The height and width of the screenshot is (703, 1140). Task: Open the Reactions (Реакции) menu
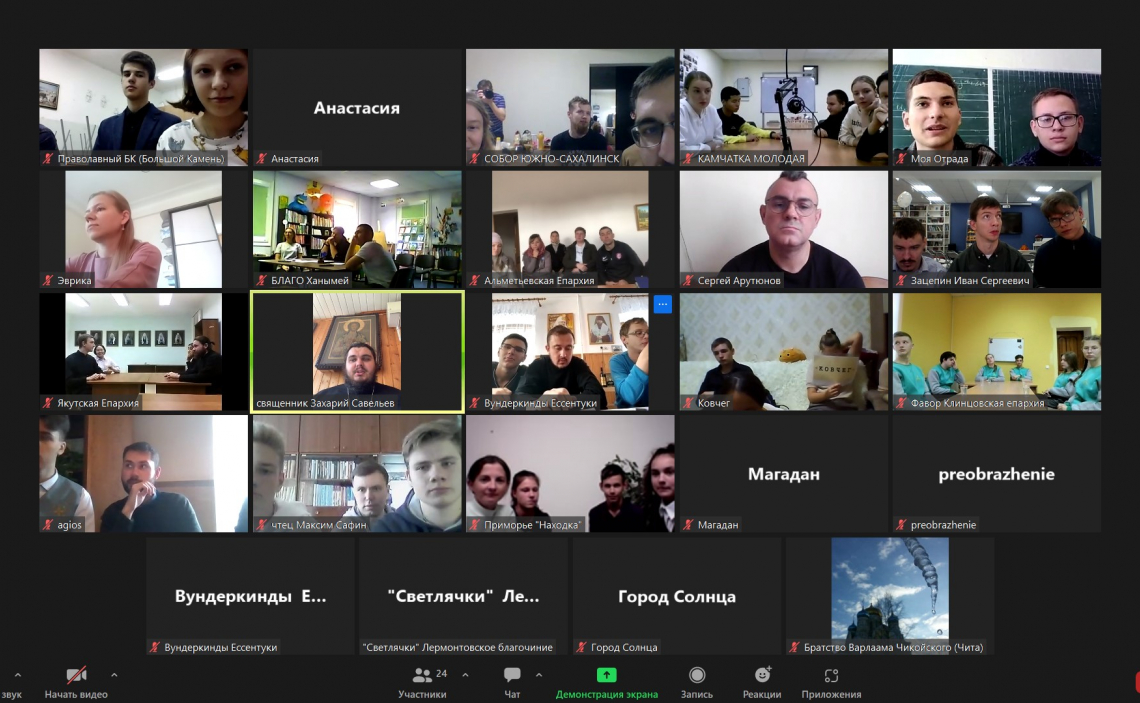point(762,675)
